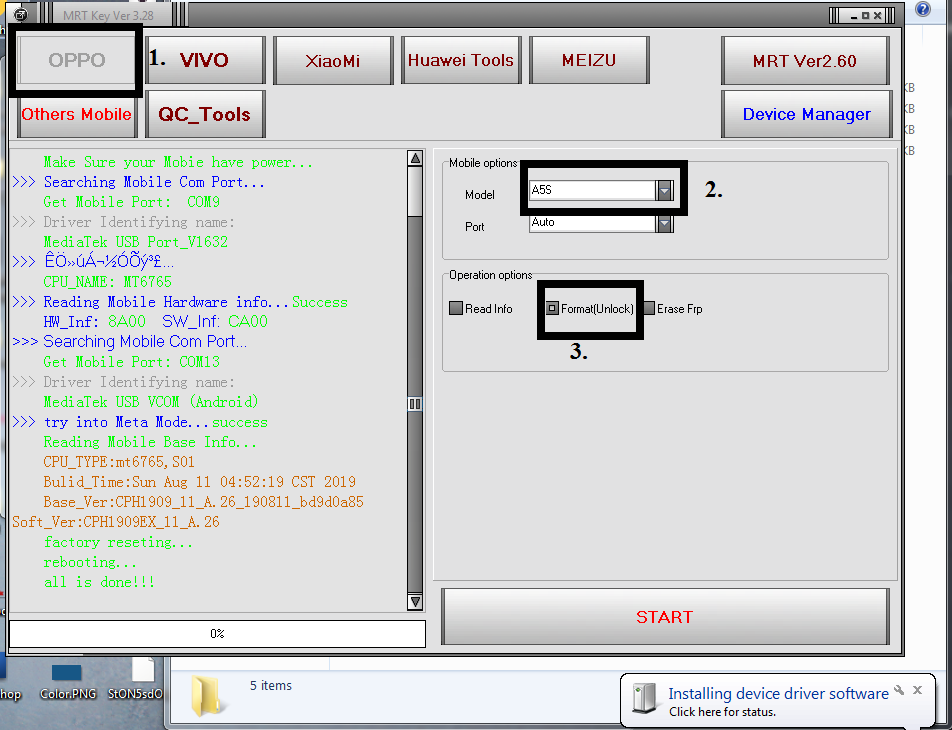Image resolution: width=952 pixels, height=730 pixels.
Task: Close the driver notification balloon
Action: pyautogui.click(x=917, y=690)
